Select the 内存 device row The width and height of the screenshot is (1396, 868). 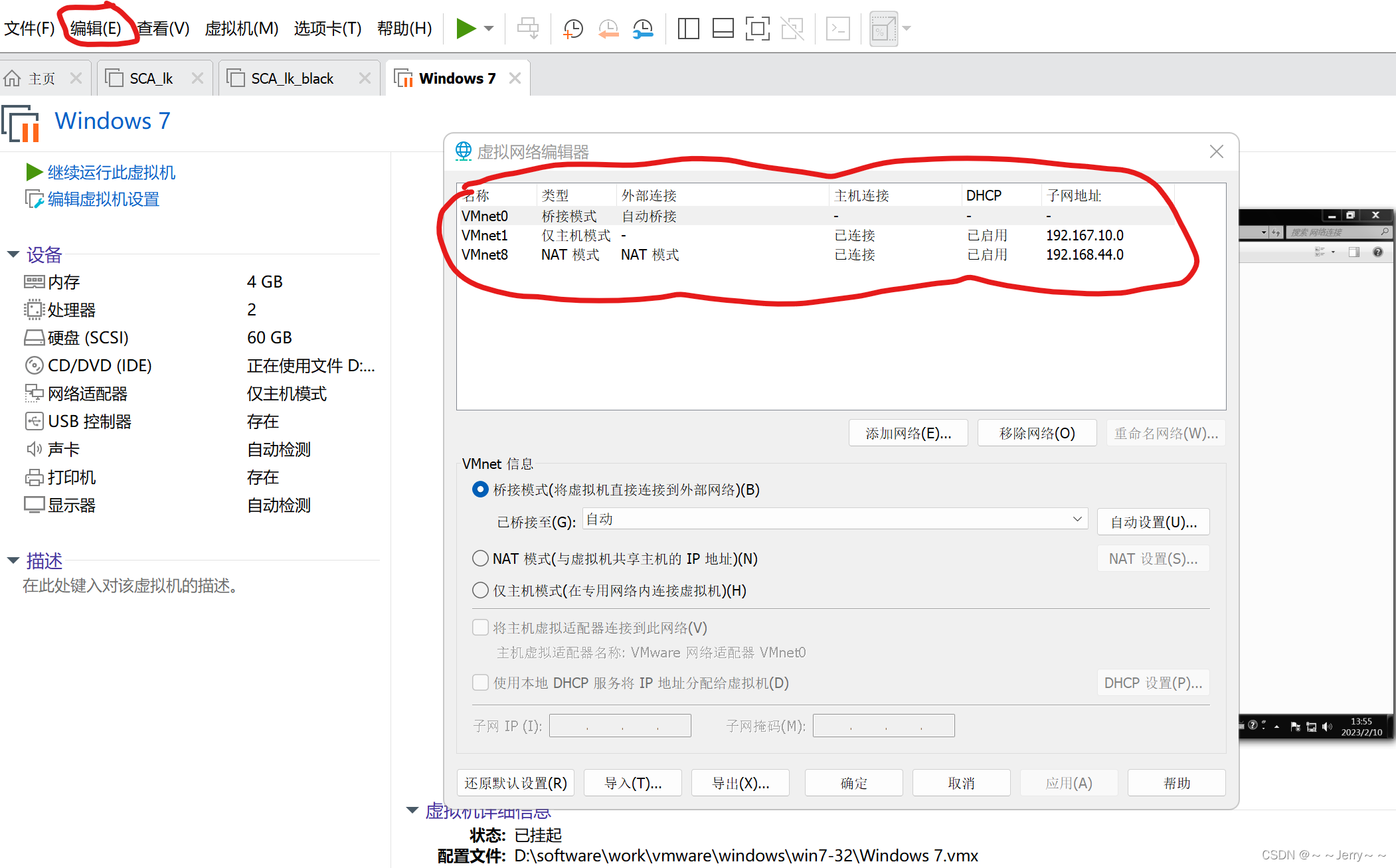click(199, 282)
